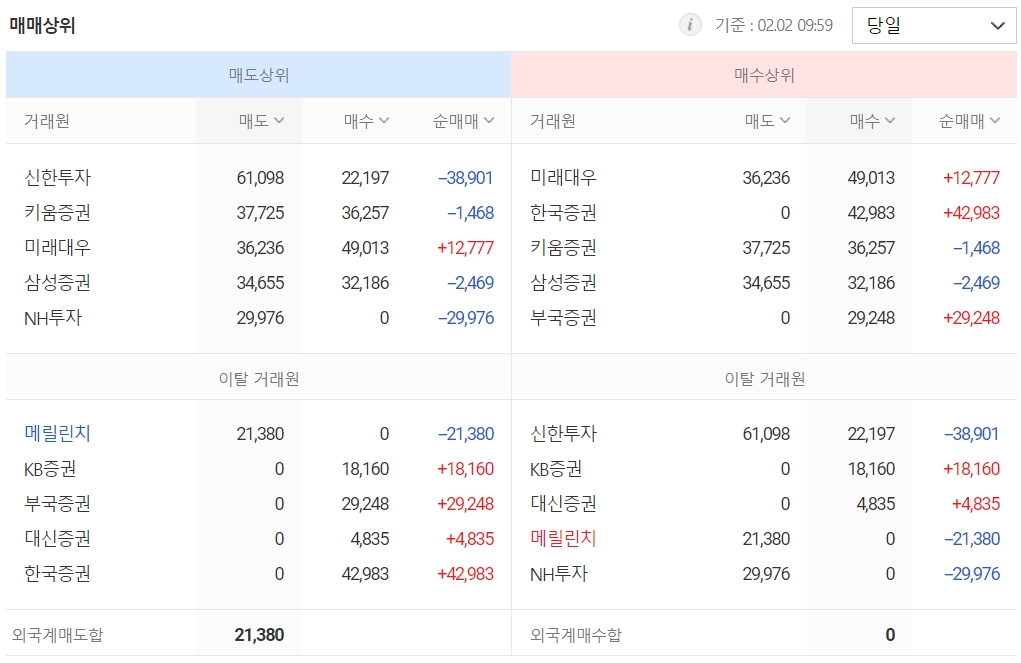The image size is (1021, 663).
Task: Select 부국증권 in 매도상위 이탈 거래원
Action: click(x=57, y=503)
